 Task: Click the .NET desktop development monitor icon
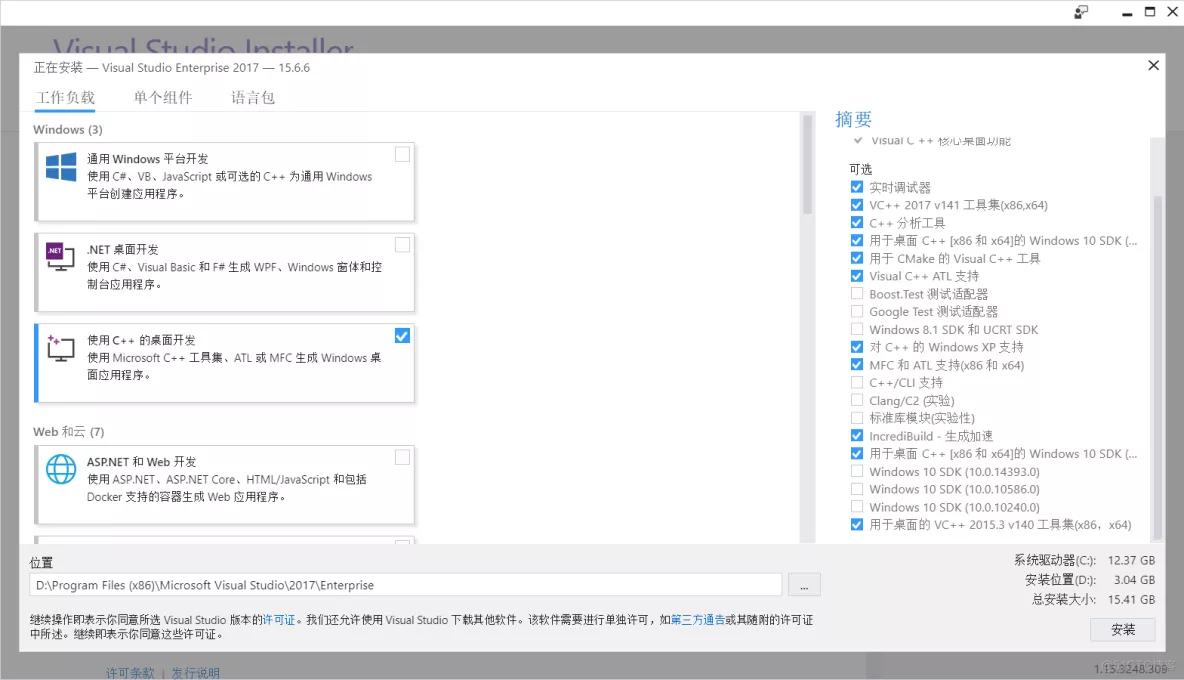coord(60,257)
